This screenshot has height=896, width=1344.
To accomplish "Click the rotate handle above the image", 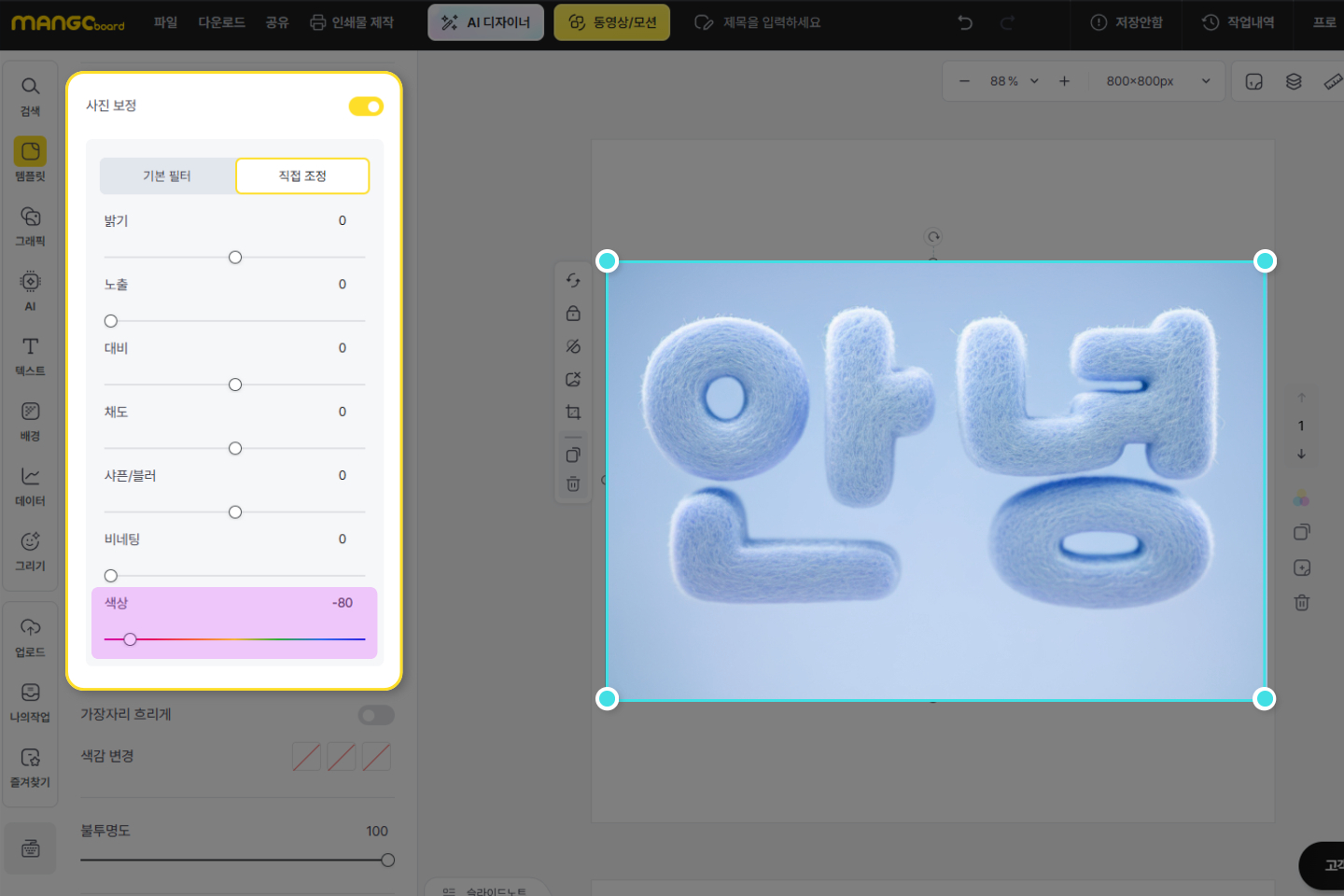I will [933, 237].
